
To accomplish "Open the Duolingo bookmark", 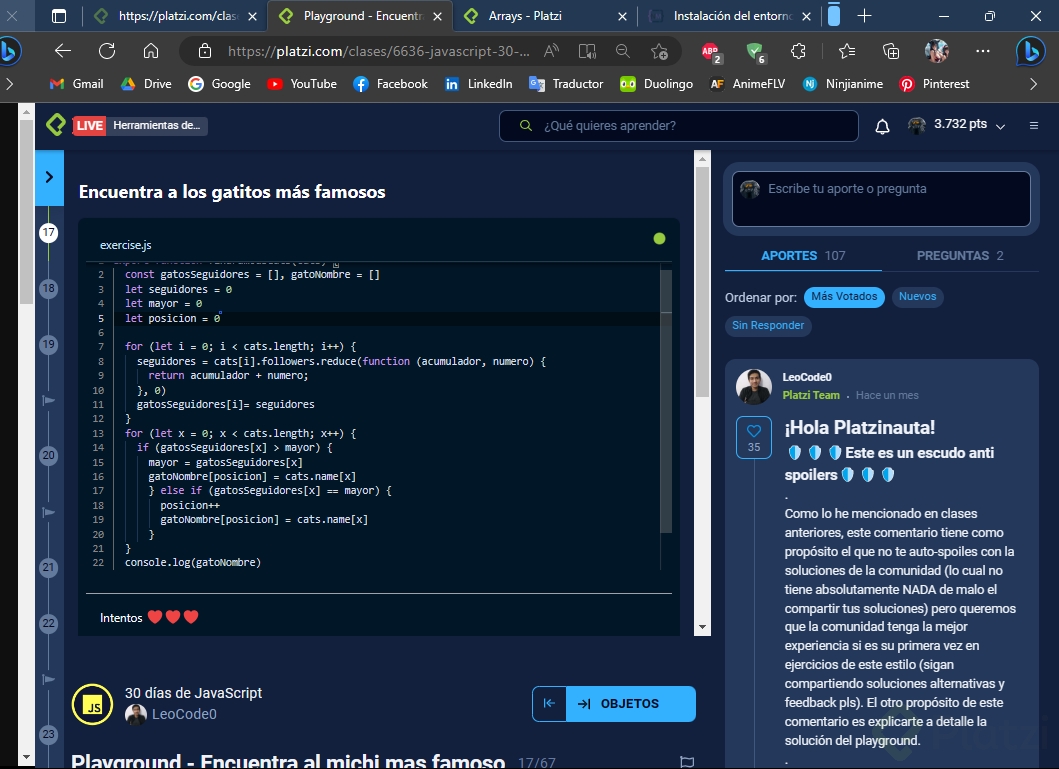I will 656,84.
